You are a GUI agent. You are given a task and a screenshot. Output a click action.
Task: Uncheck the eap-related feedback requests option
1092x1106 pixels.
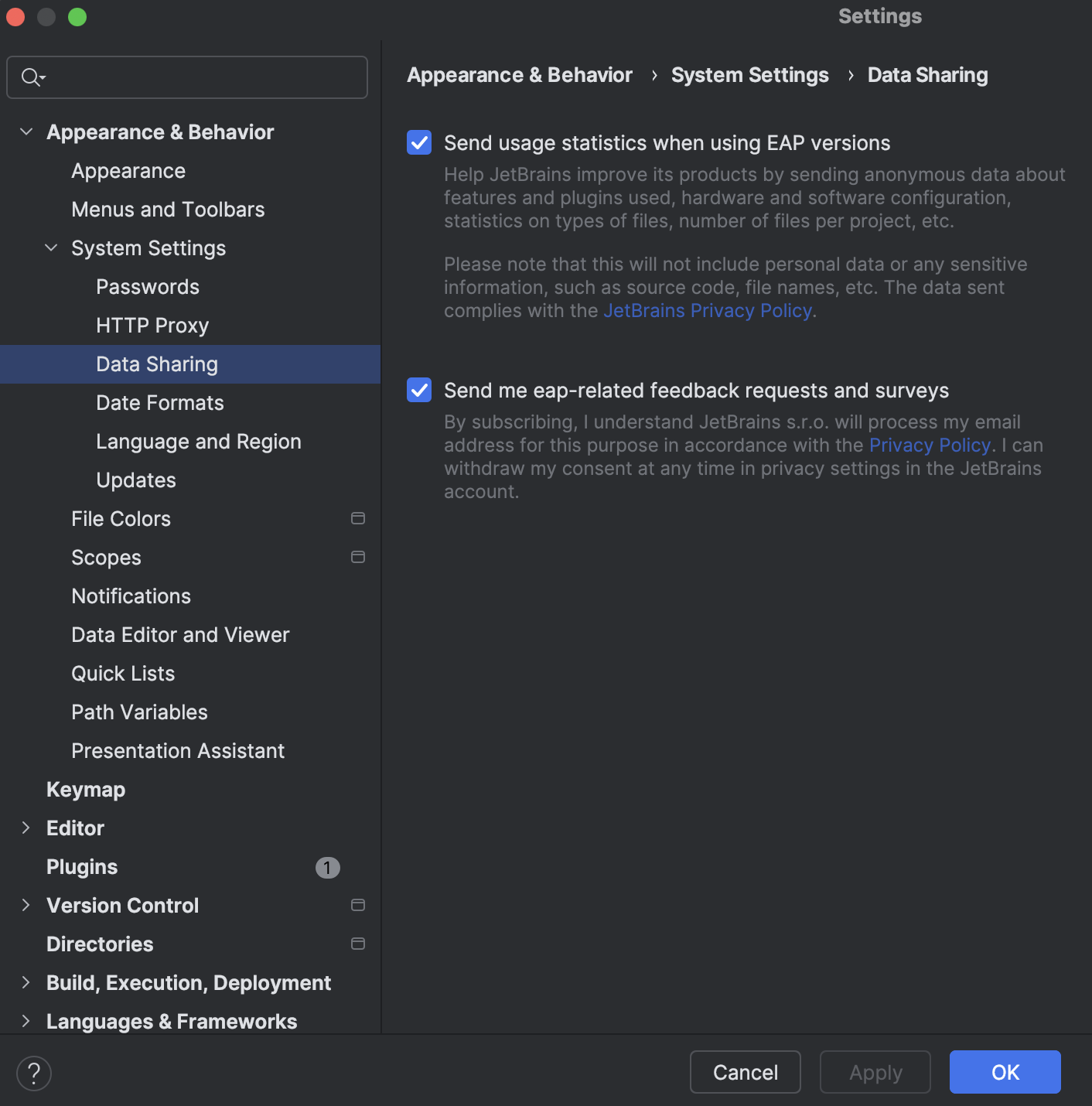[418, 390]
